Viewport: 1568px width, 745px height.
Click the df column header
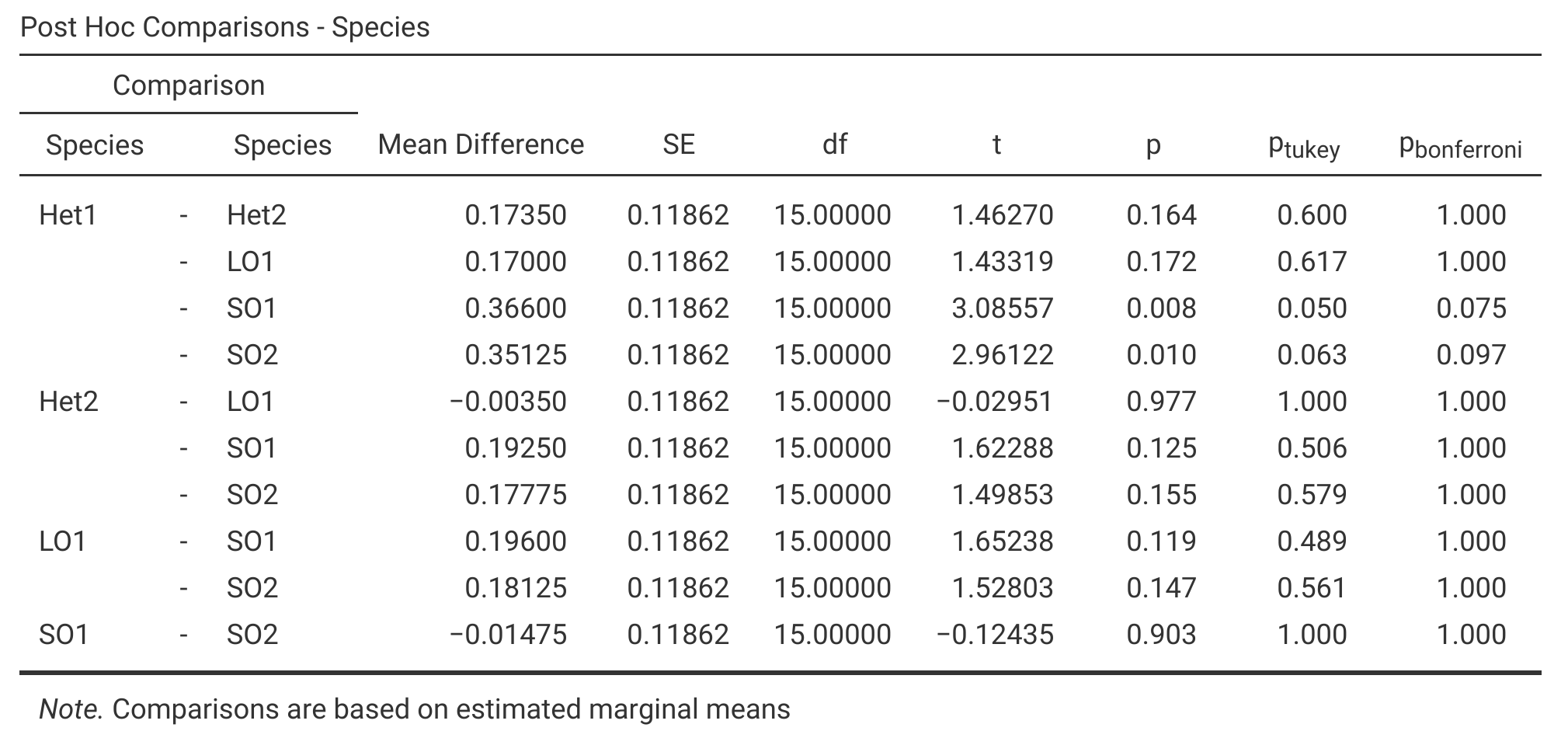pos(834,144)
